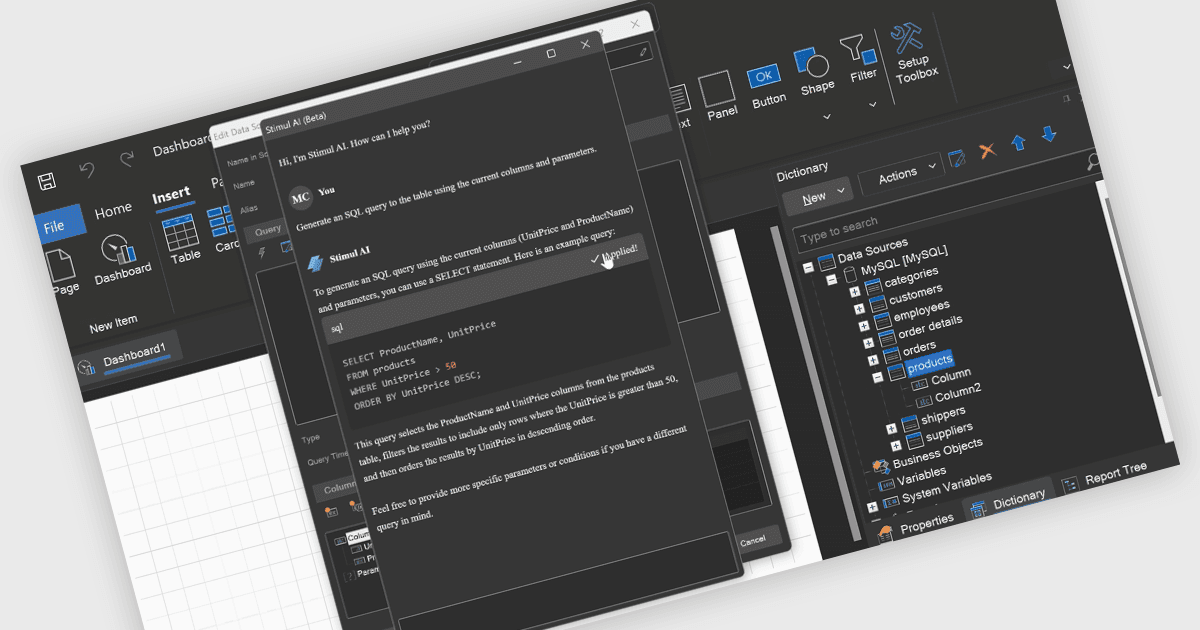Click the Redo arrow icon
1200x630 pixels.
[127, 159]
